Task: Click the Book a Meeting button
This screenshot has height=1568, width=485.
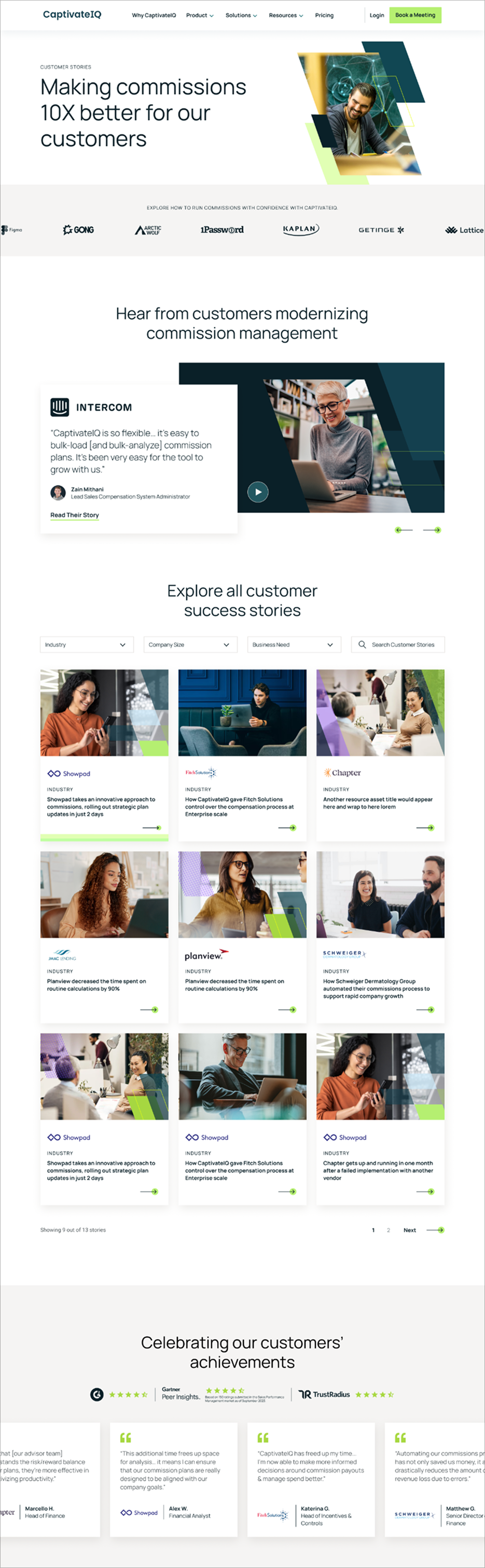Action: (415, 15)
